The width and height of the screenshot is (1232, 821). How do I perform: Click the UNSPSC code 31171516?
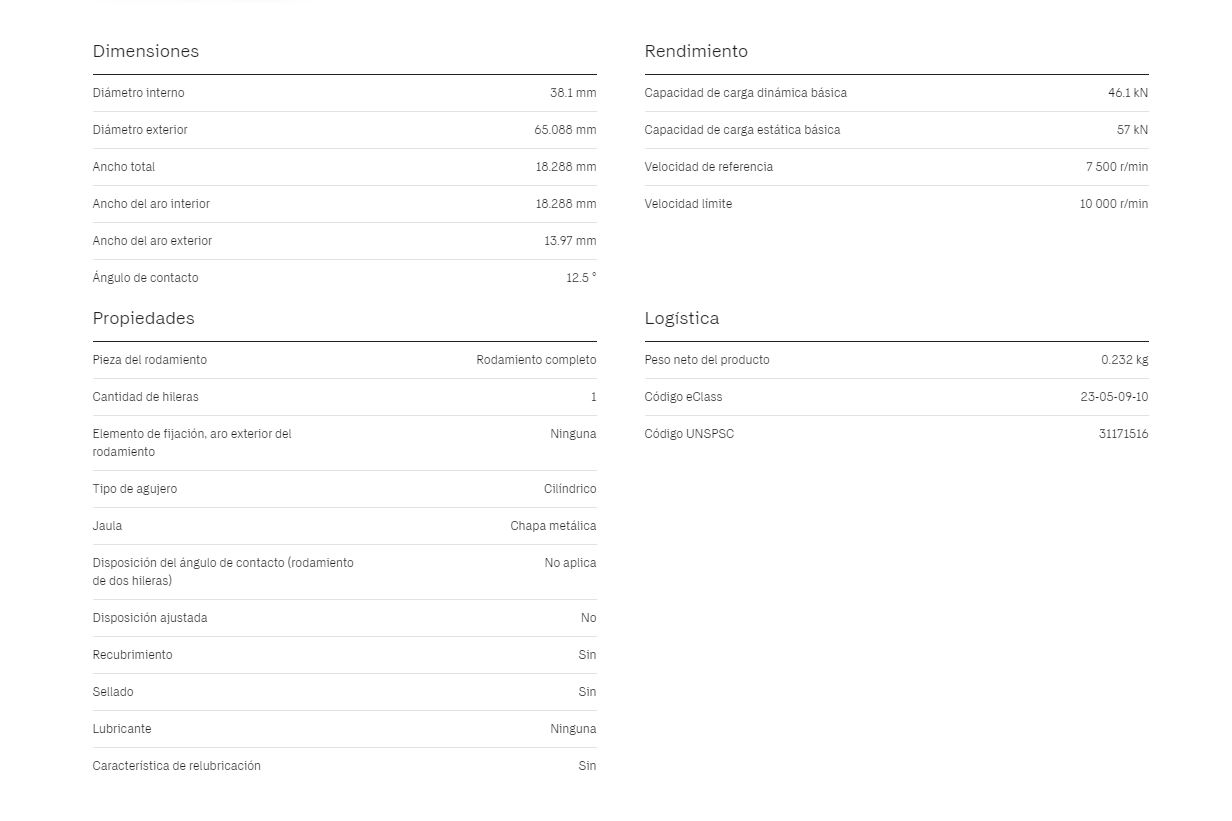point(1123,434)
